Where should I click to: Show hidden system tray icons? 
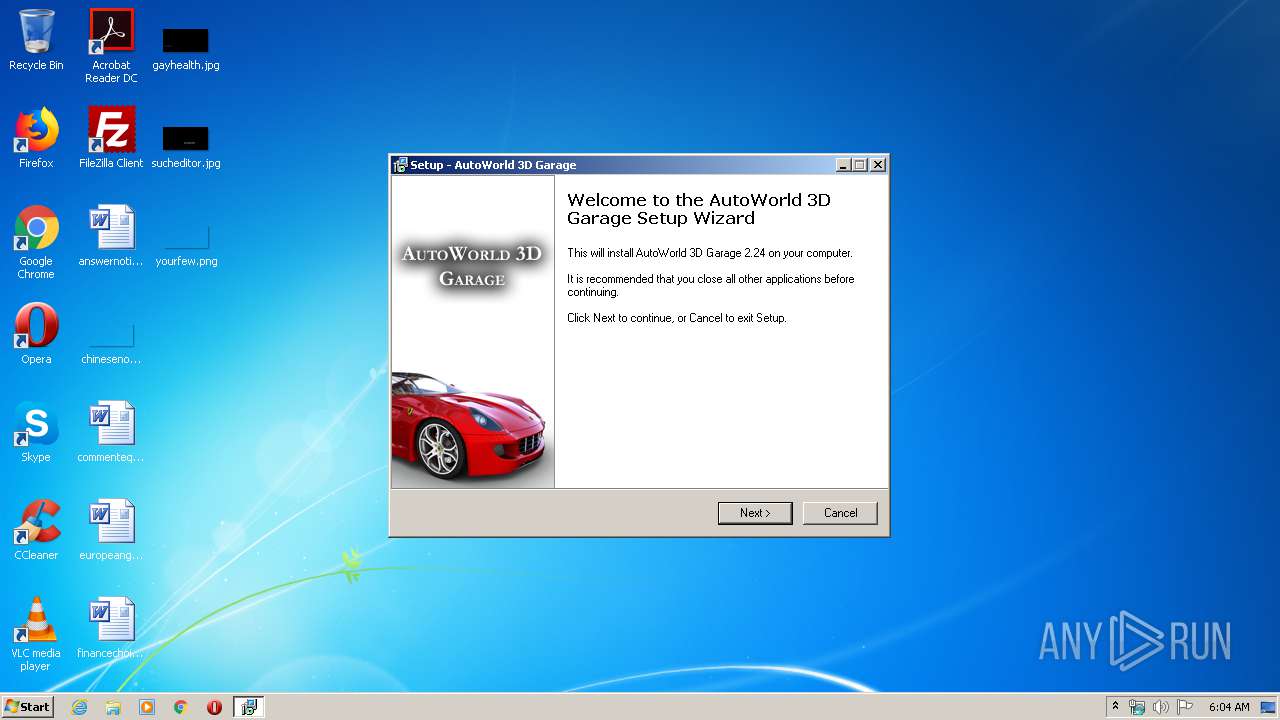click(1115, 707)
